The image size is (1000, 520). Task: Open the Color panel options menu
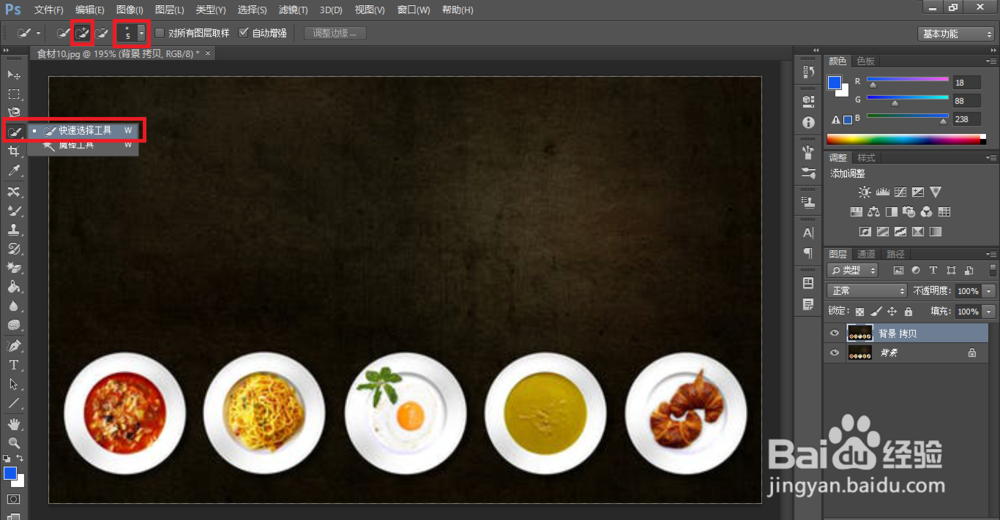pyautogui.click(x=990, y=61)
